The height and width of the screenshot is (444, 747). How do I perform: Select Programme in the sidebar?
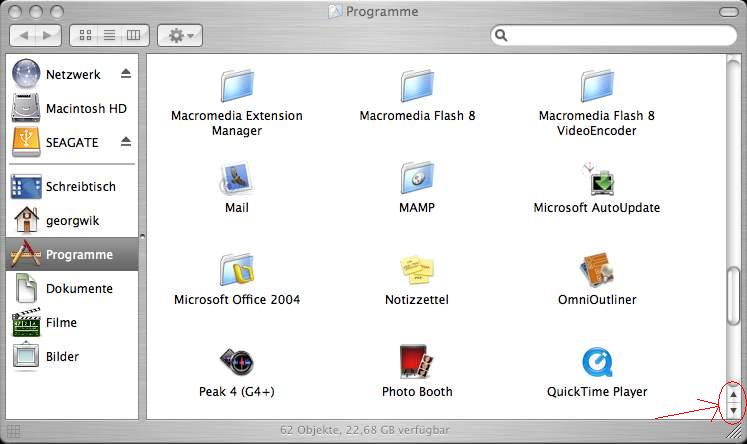pyautogui.click(x=72, y=254)
